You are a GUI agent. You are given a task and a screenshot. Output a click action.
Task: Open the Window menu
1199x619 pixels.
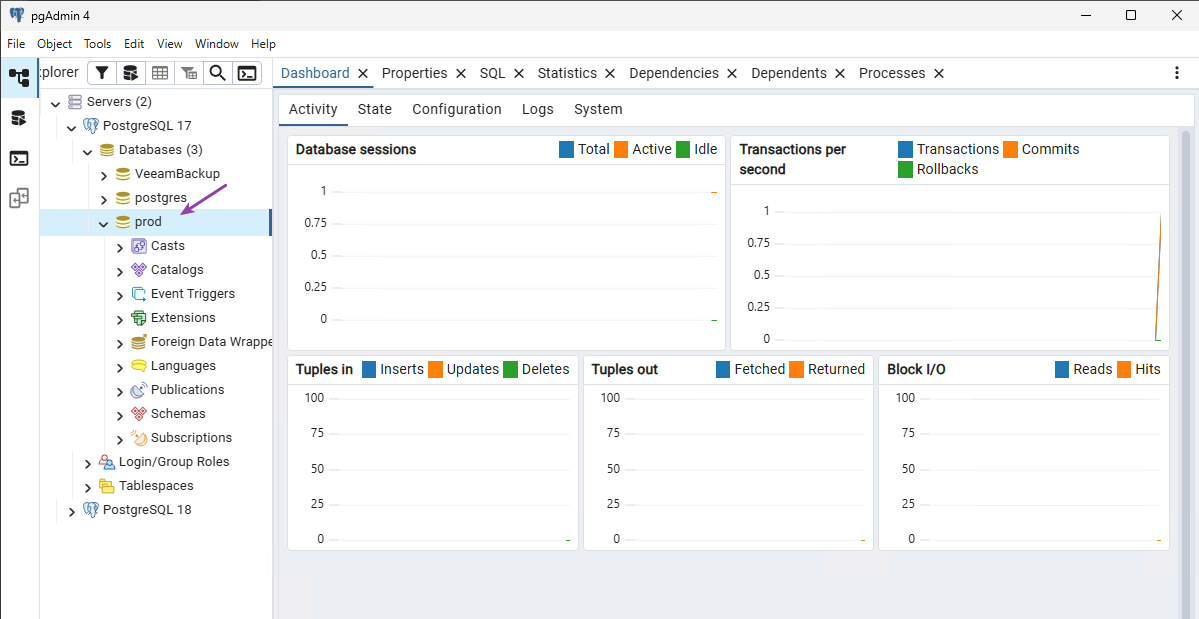coord(217,44)
